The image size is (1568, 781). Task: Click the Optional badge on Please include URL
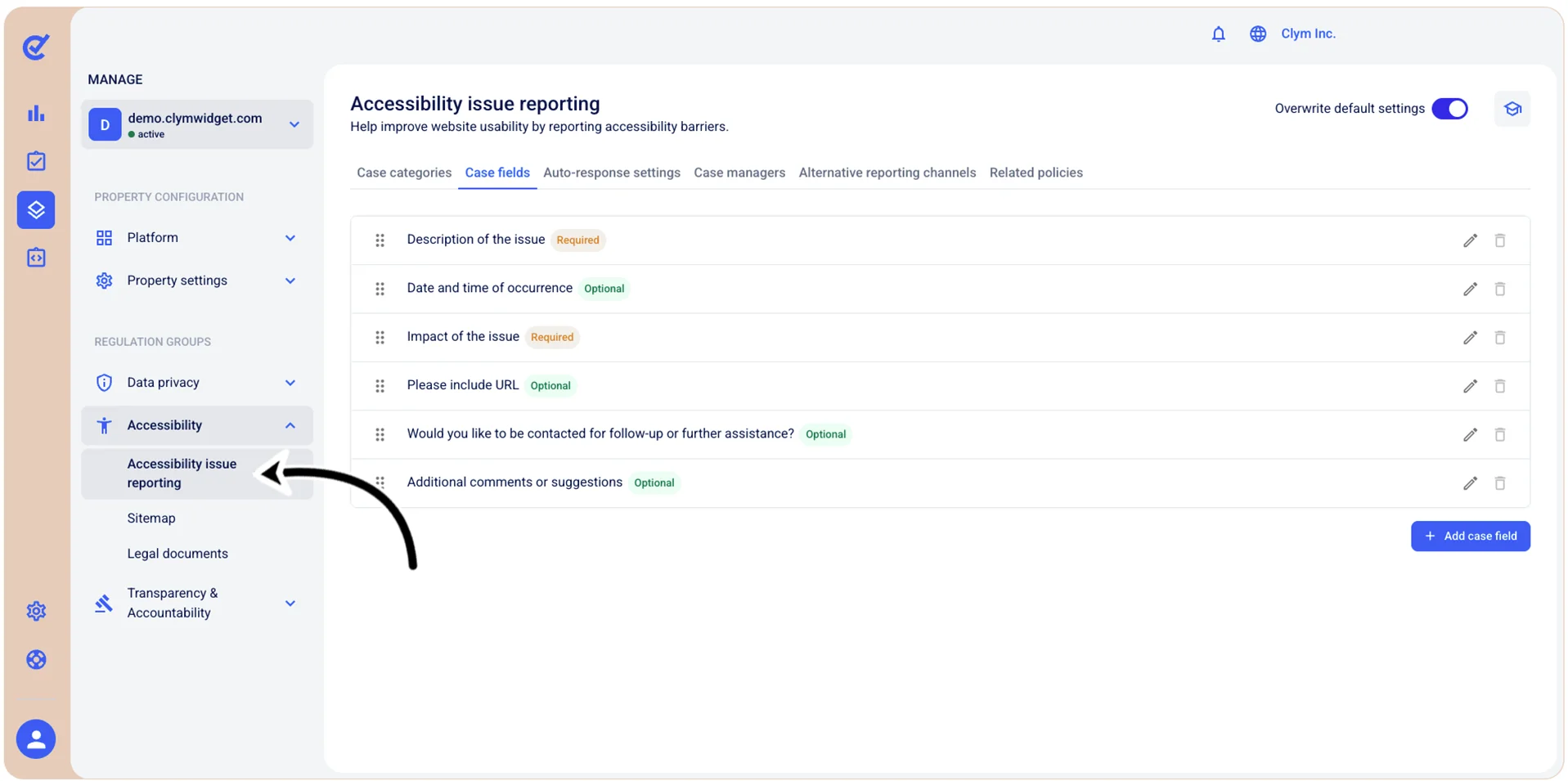(x=550, y=386)
